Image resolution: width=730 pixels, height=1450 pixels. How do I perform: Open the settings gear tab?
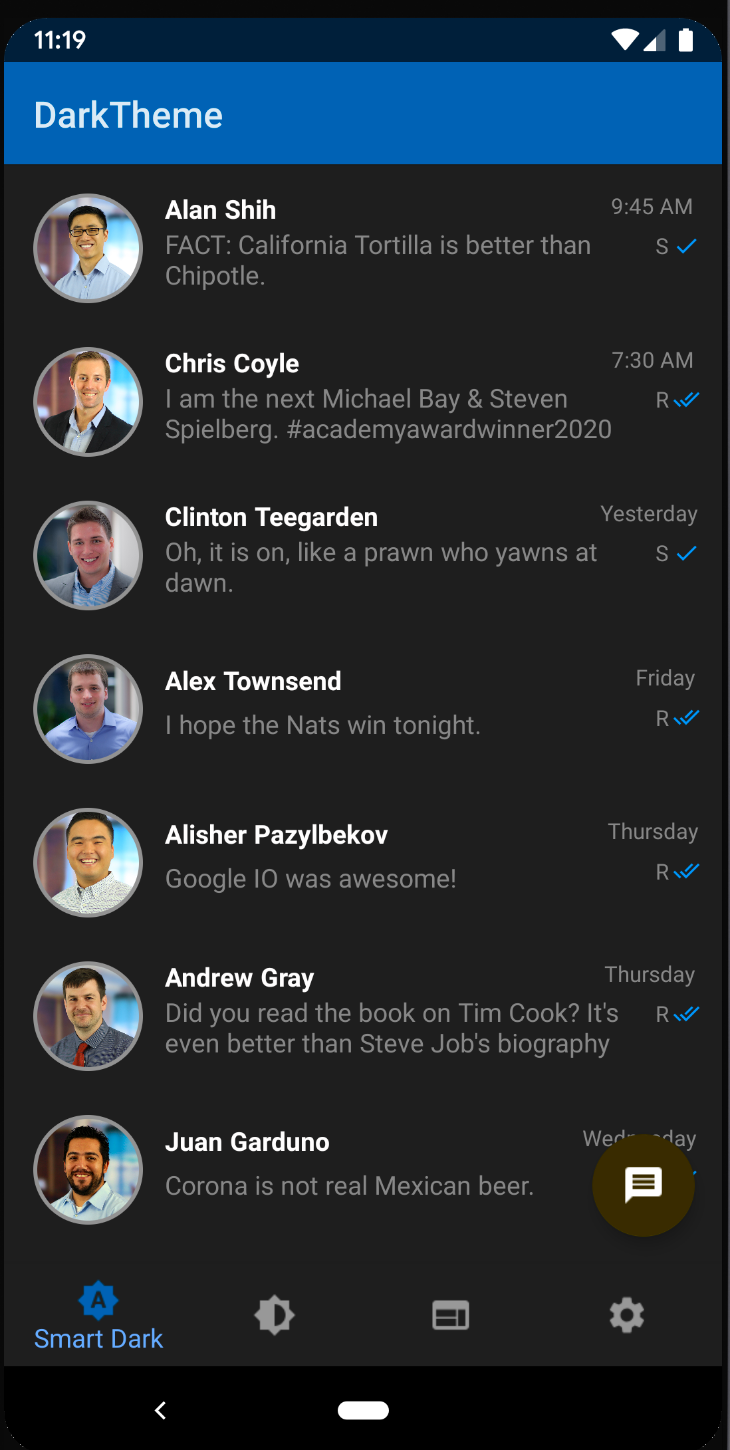pyautogui.click(x=627, y=1315)
